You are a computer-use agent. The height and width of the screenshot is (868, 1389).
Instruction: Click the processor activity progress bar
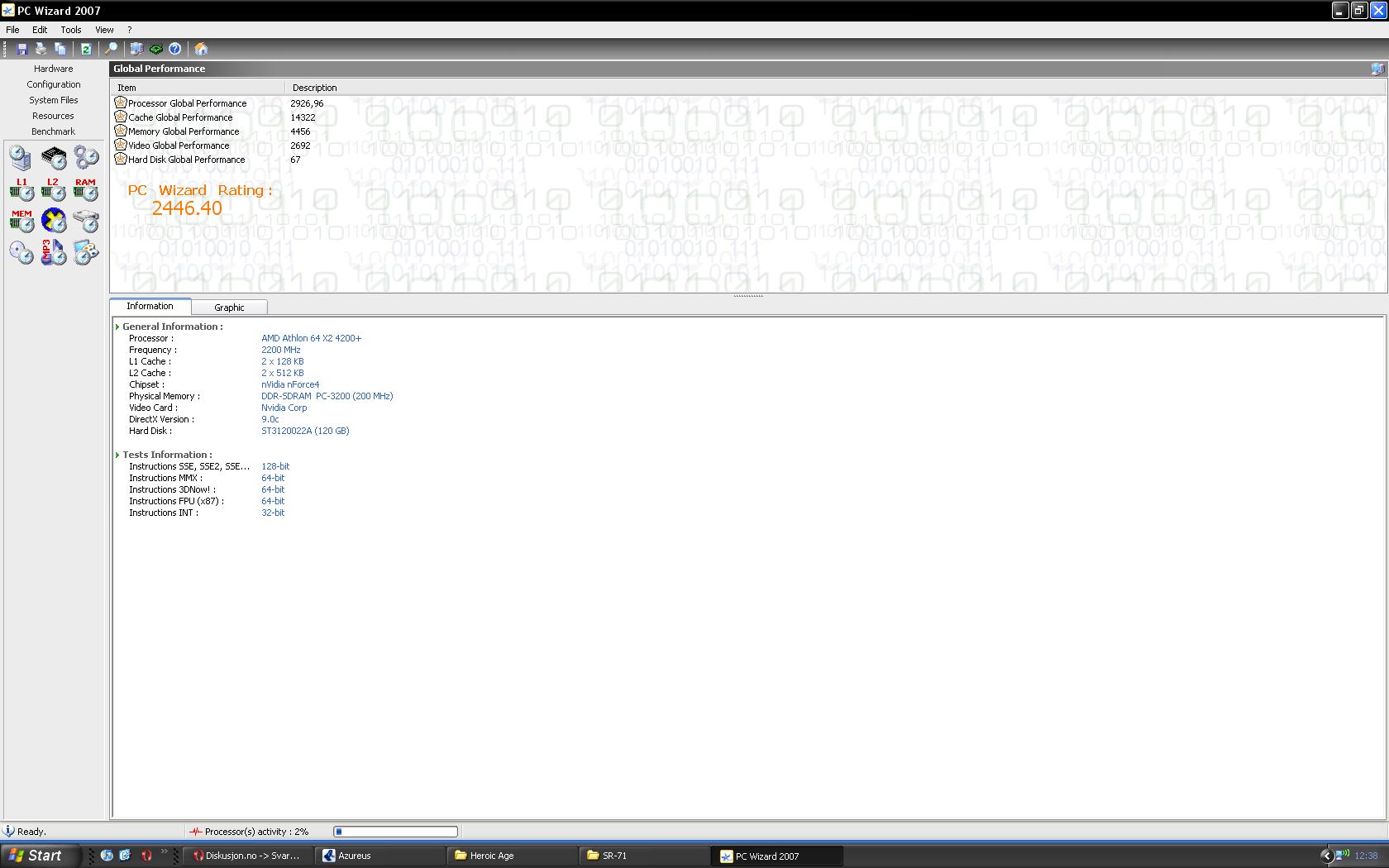pyautogui.click(x=395, y=832)
